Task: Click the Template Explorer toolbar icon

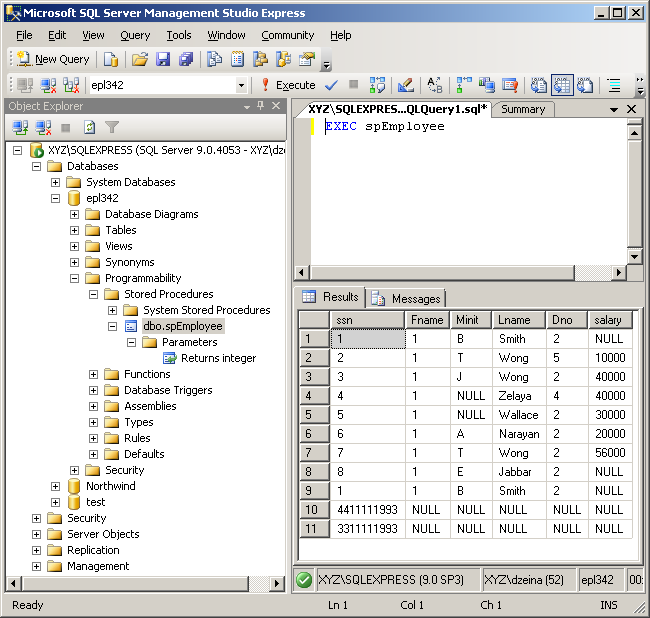Action: pos(284,59)
